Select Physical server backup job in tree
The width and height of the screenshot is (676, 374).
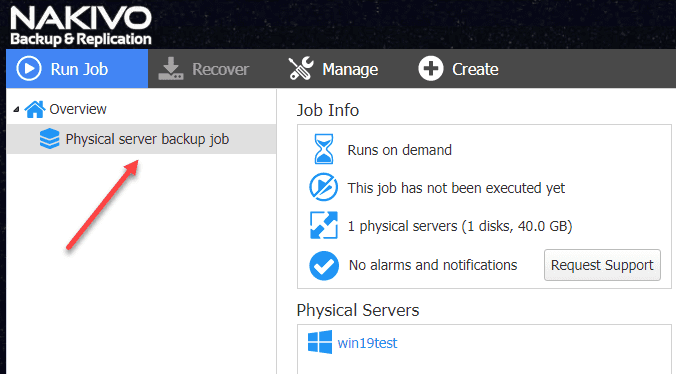coord(141,139)
